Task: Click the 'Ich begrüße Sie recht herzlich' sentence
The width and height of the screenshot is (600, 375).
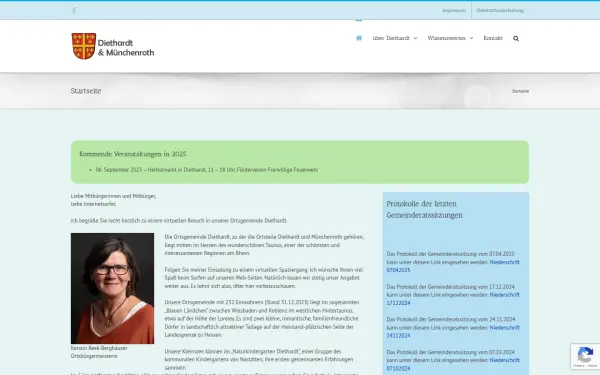Action: pos(179,221)
